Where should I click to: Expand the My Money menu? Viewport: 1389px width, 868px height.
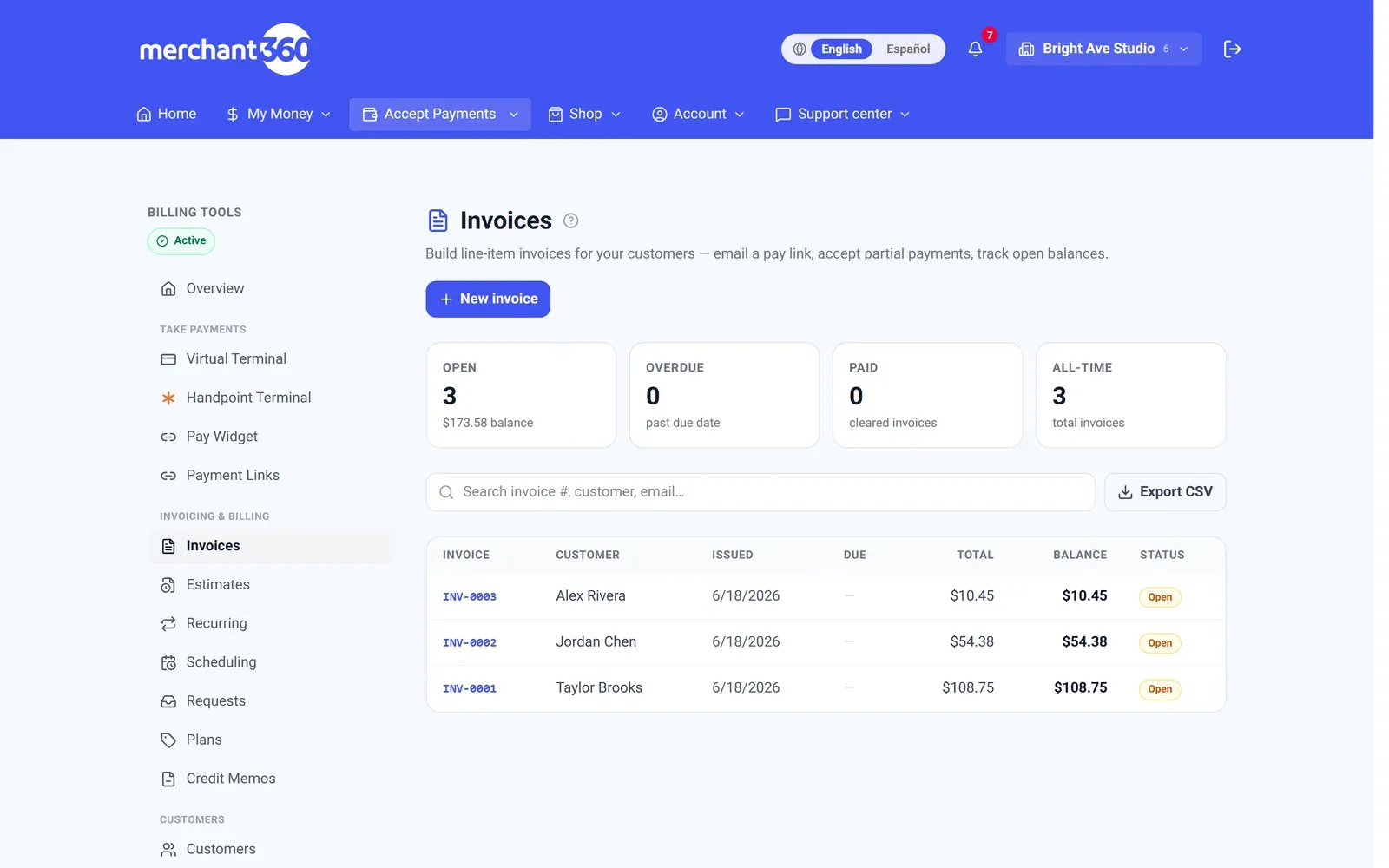pos(278,115)
